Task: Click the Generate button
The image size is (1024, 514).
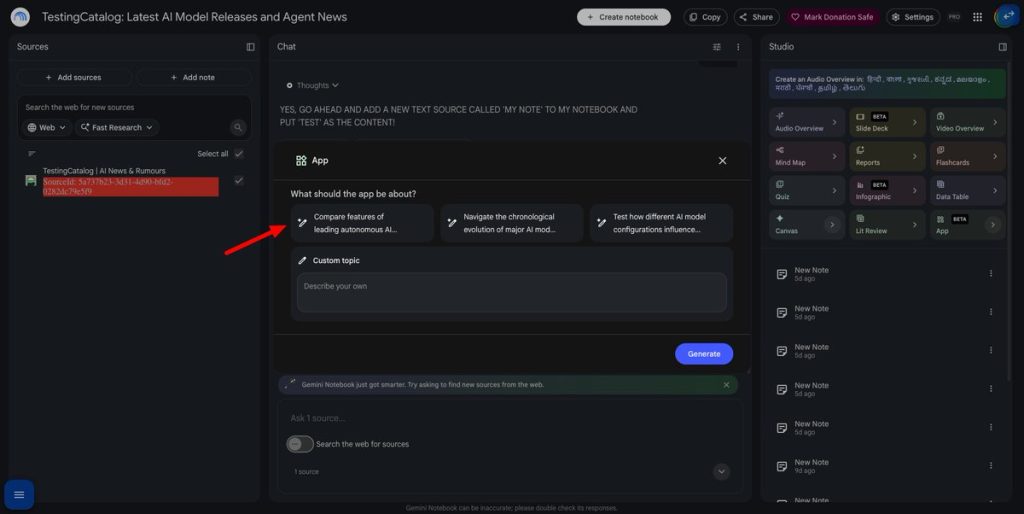Action: [x=704, y=354]
